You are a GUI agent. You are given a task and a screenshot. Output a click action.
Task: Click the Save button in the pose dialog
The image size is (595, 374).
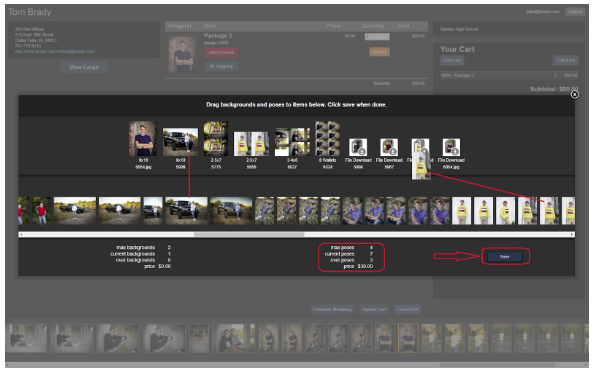coord(504,257)
